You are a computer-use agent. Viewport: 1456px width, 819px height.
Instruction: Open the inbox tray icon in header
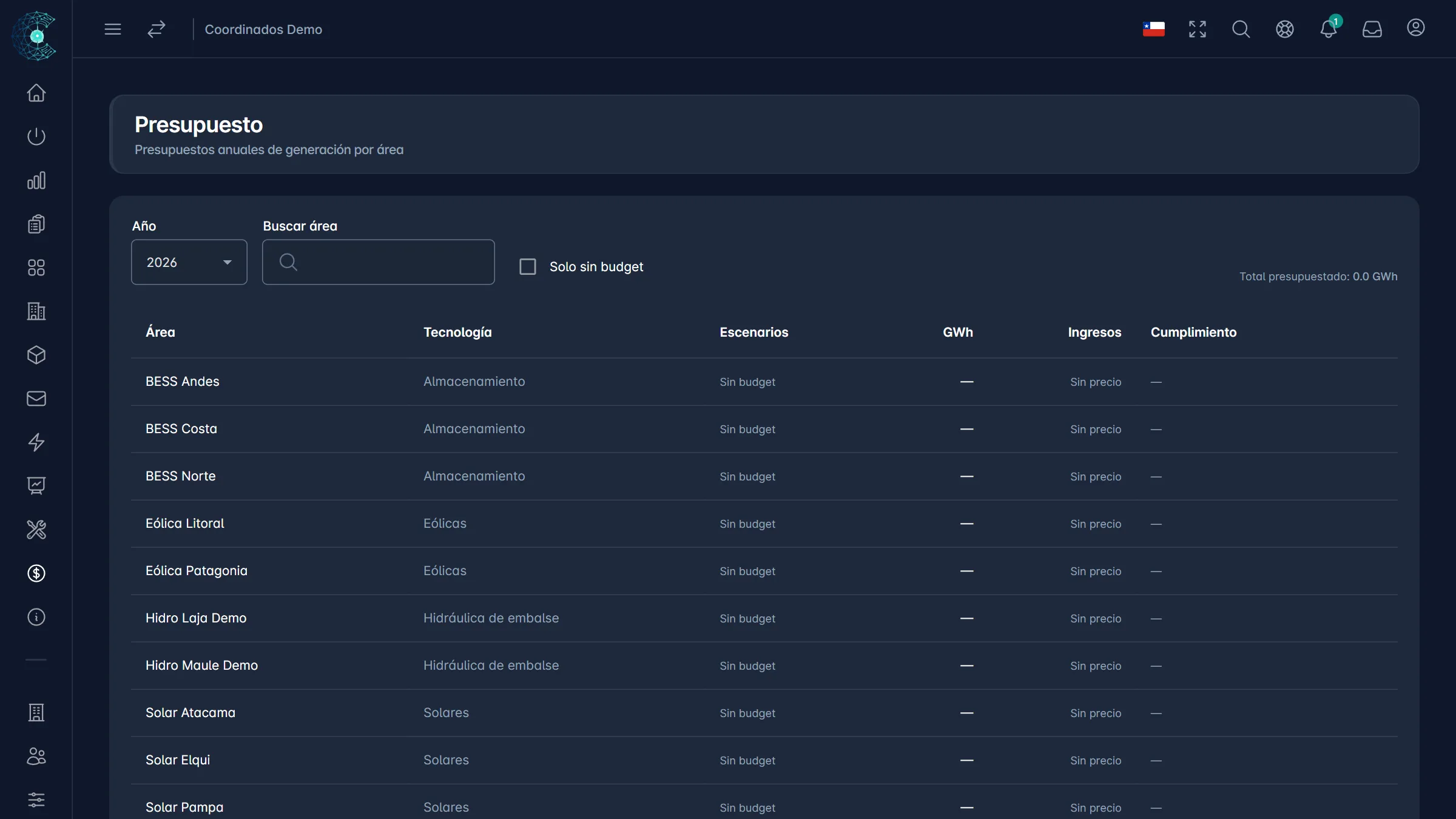1372,29
